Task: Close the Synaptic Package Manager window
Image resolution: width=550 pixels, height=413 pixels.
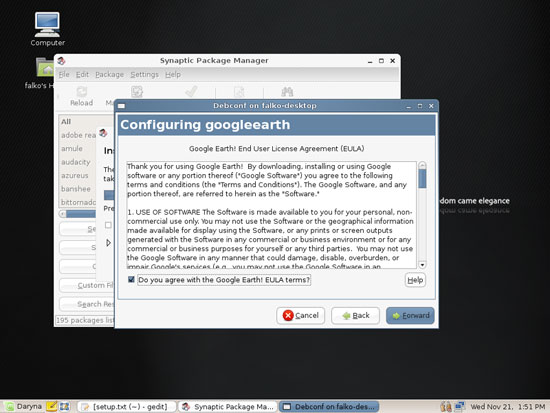Action: tap(393, 61)
